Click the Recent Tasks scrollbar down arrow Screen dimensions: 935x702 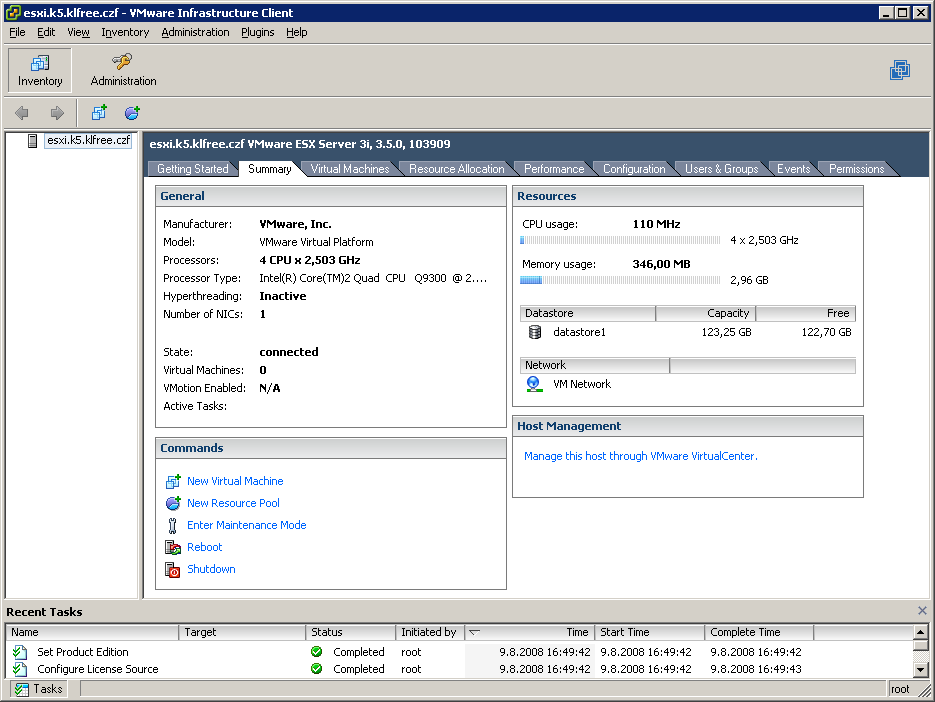click(x=921, y=670)
